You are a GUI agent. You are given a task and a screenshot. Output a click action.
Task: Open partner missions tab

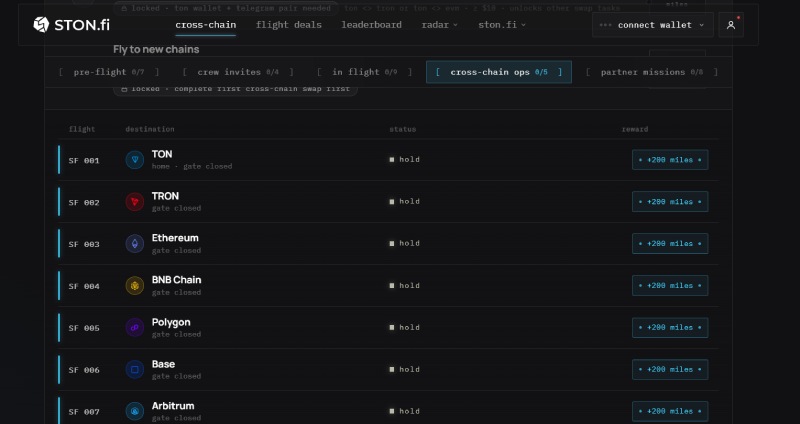652,72
